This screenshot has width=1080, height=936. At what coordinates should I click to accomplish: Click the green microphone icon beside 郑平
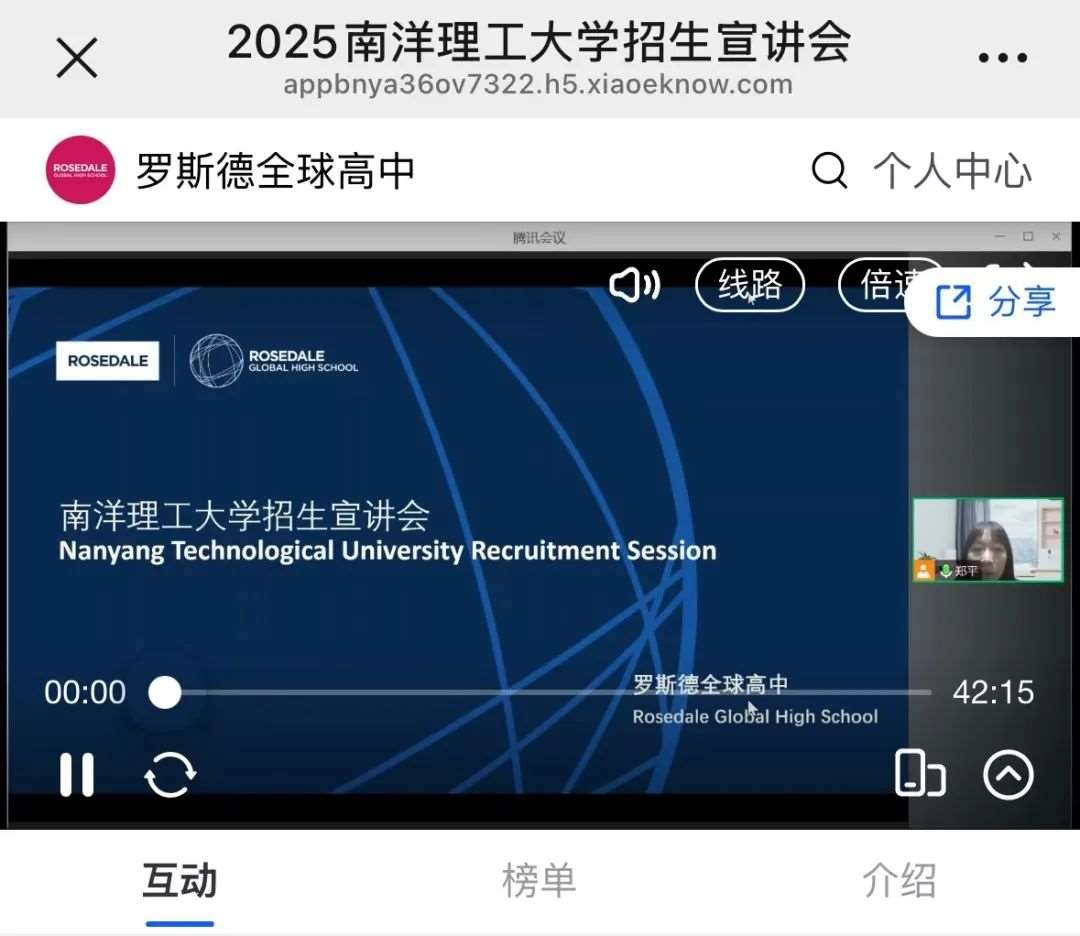click(946, 570)
